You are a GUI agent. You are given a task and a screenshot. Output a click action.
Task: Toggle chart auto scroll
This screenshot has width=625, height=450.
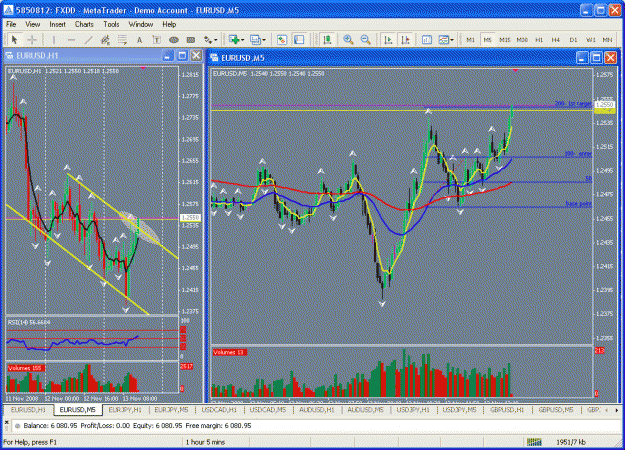(388, 40)
